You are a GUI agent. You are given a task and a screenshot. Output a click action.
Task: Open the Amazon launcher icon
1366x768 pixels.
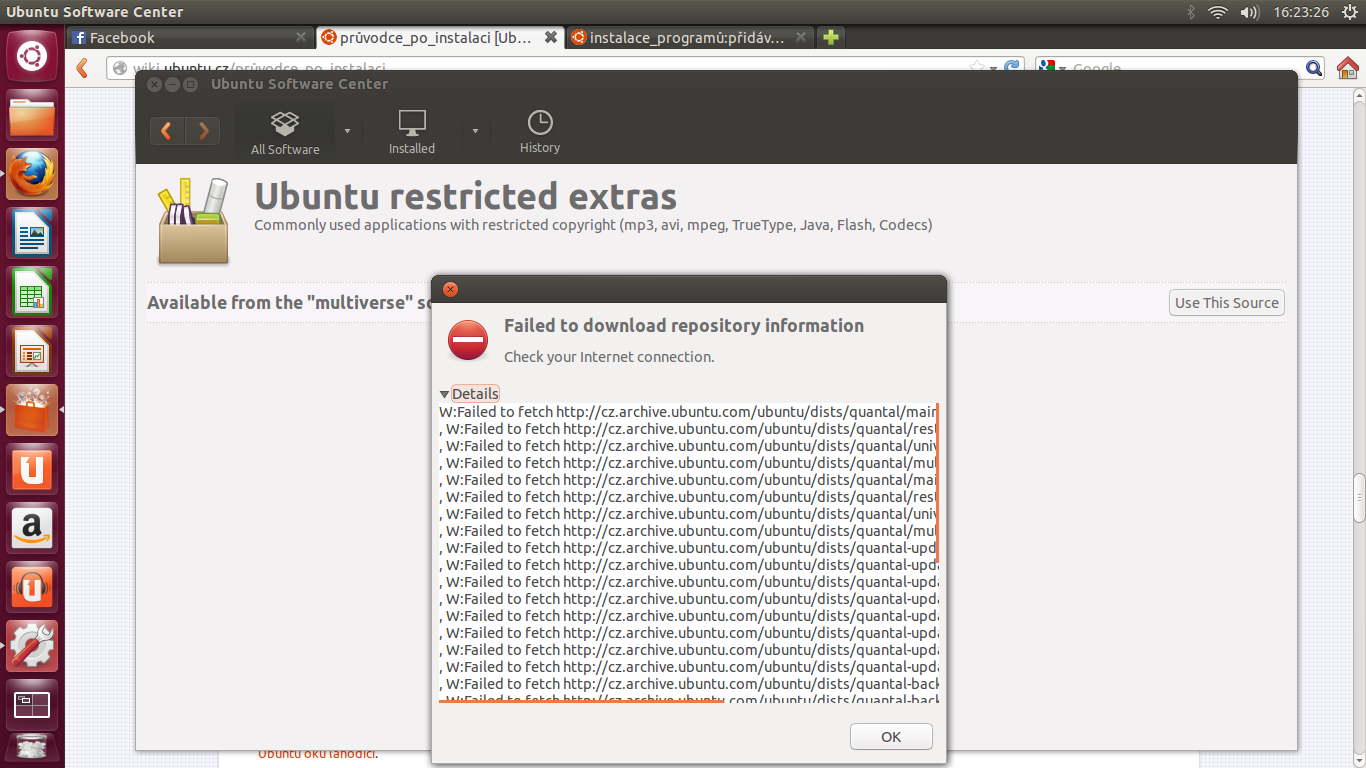(x=32, y=528)
